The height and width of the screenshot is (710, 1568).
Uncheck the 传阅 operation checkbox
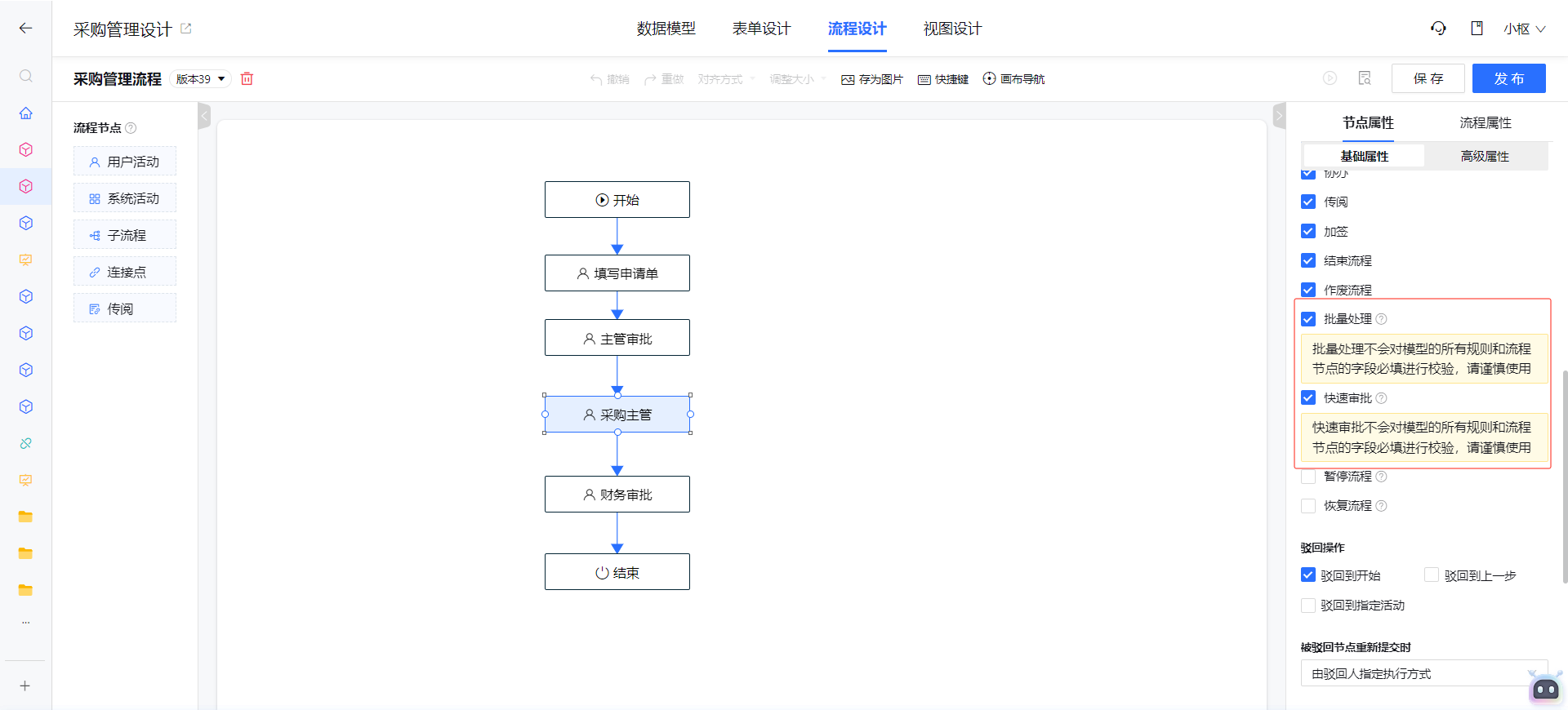[1308, 202]
